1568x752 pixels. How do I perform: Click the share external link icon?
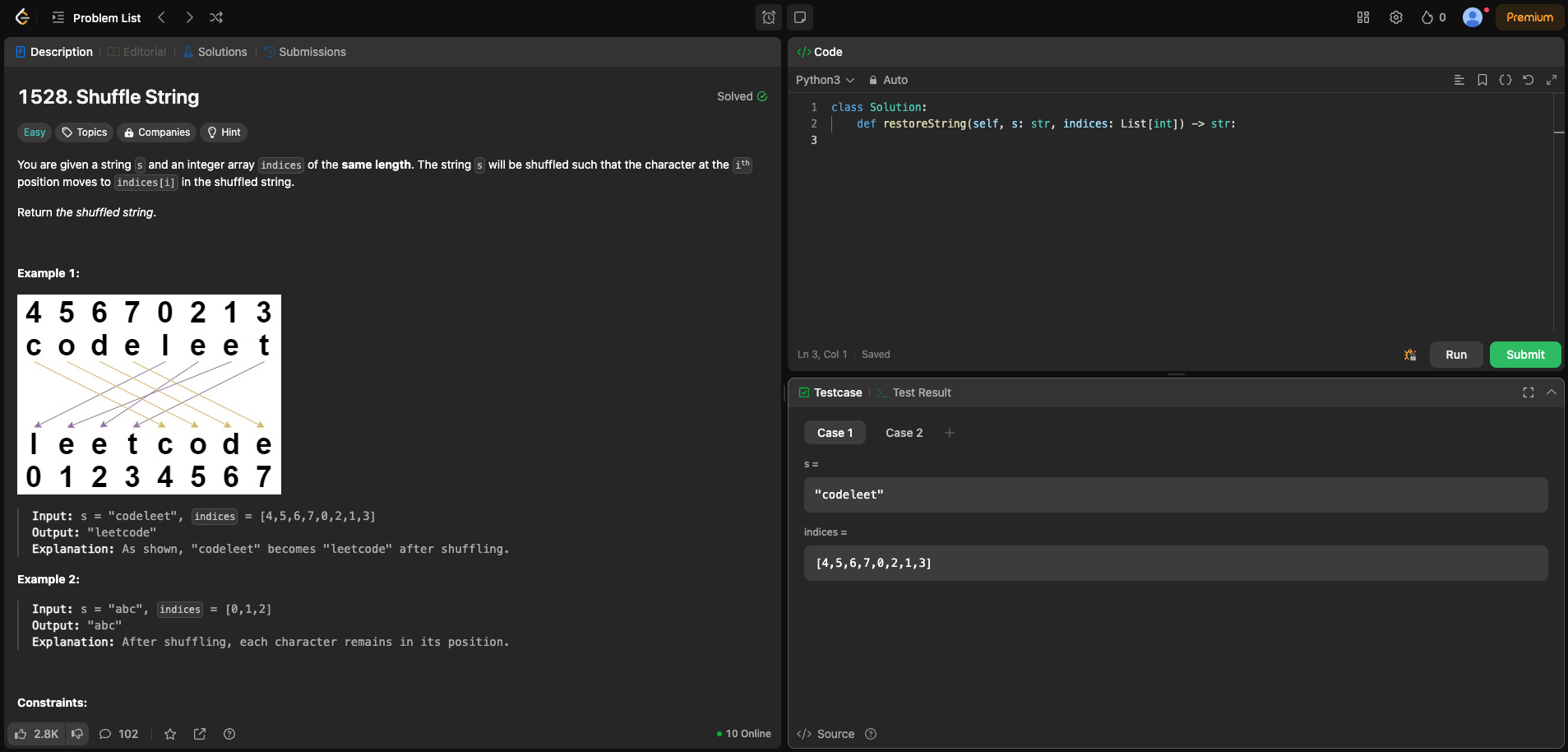pos(200,734)
